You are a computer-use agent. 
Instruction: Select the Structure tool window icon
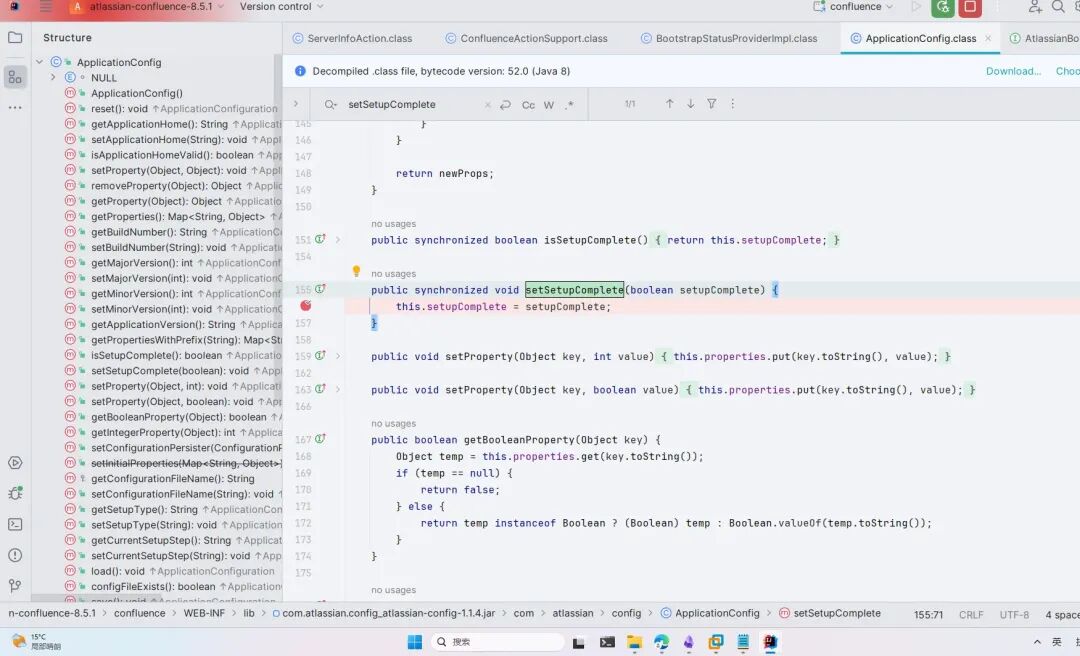(x=15, y=76)
